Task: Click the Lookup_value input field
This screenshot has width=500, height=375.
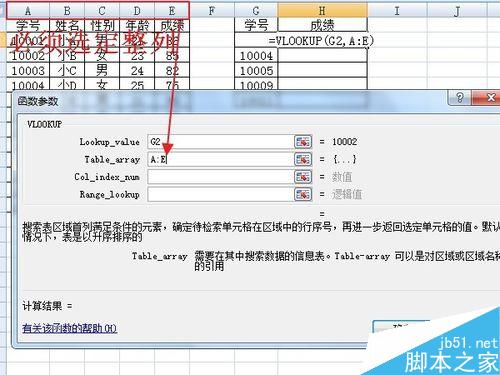Action: pyautogui.click(x=220, y=142)
